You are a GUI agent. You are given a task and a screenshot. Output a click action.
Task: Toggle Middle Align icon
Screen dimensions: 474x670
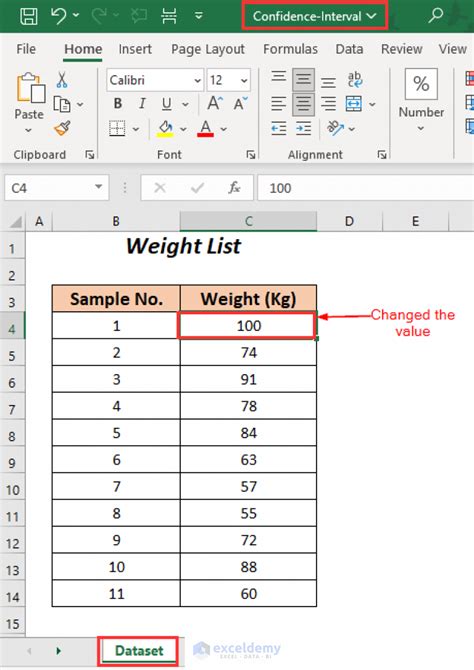[303, 79]
